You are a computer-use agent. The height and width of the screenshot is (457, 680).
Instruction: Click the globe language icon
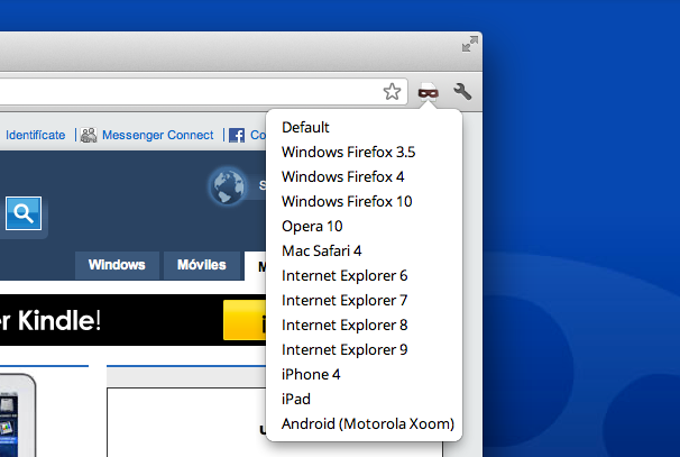pos(228,186)
